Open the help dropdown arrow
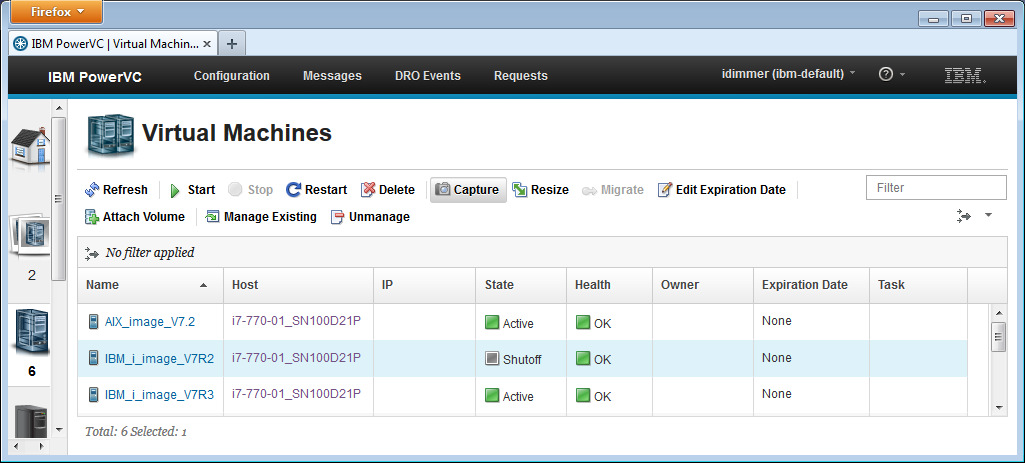 point(903,75)
